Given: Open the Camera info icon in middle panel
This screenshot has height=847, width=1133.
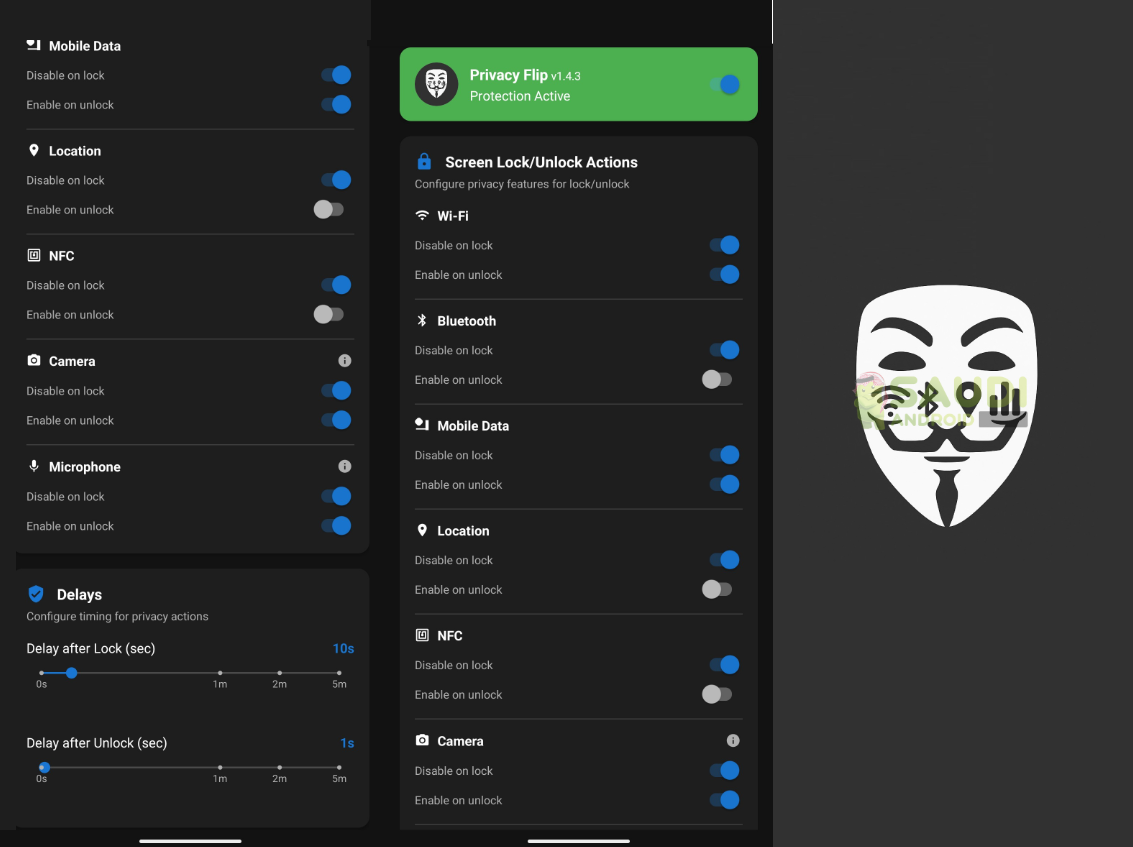Looking at the screenshot, I should pyautogui.click(x=733, y=740).
